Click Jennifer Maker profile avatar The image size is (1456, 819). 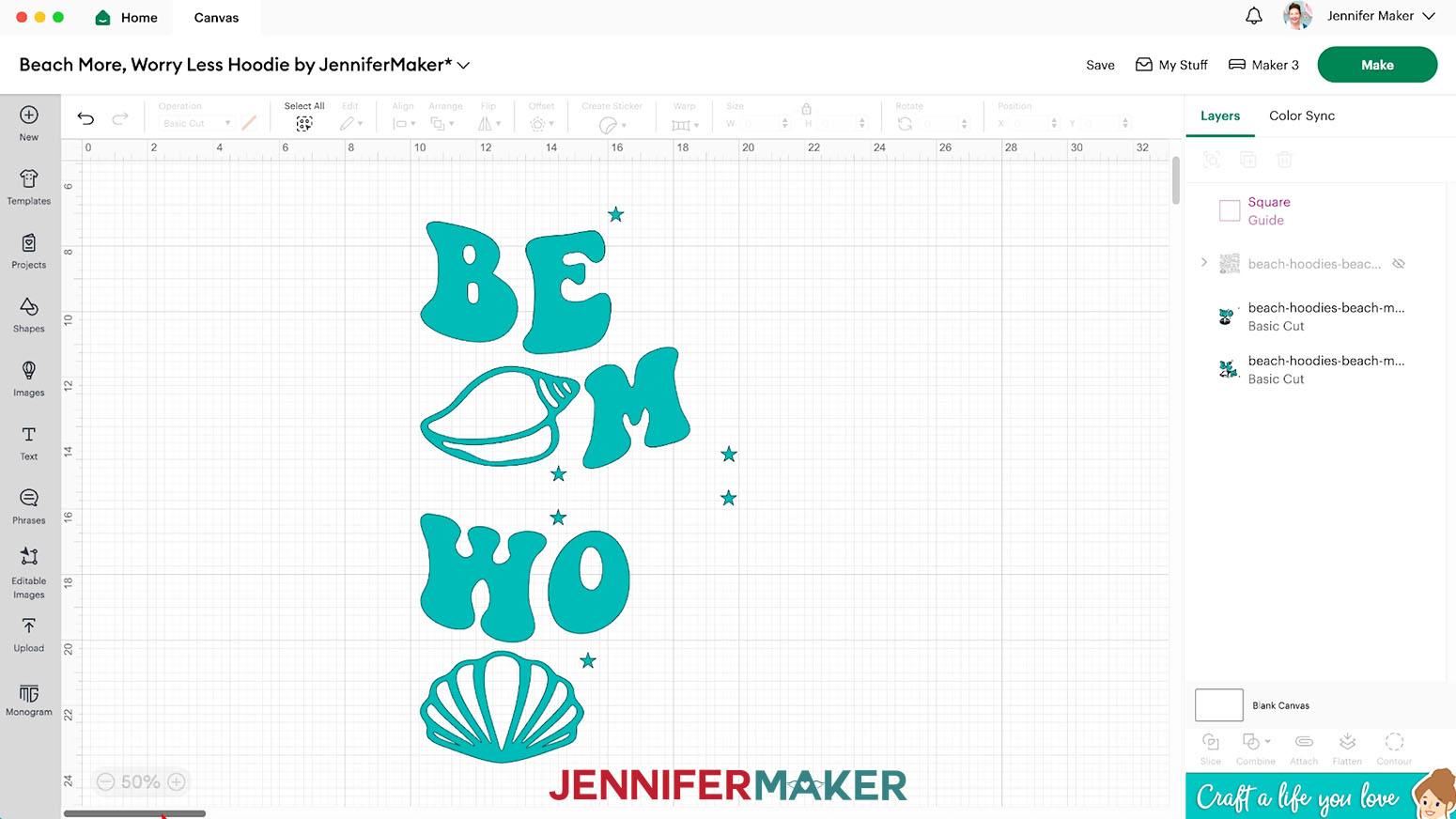pos(1297,16)
